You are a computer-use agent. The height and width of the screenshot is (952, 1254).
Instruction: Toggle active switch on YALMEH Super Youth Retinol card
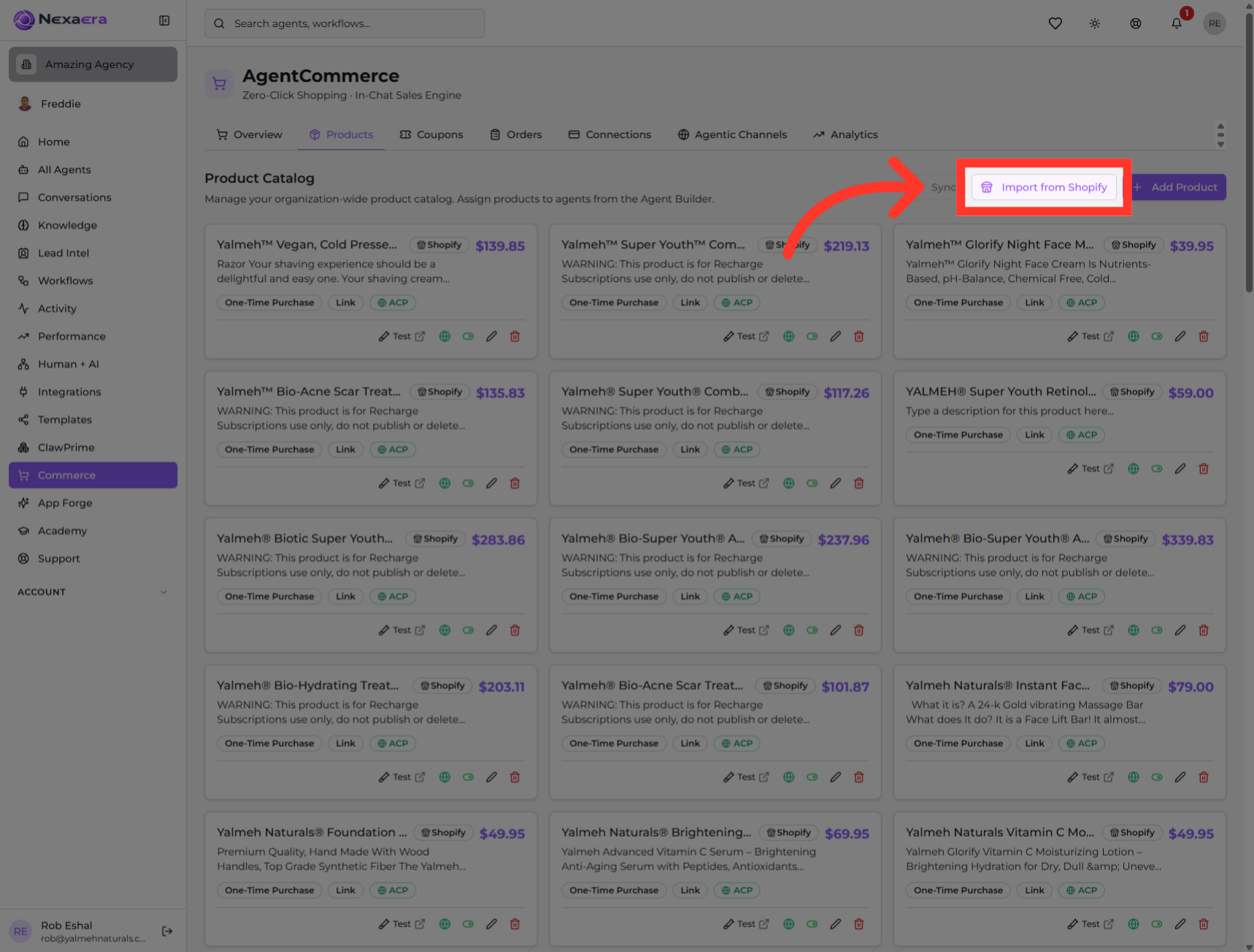click(1157, 469)
